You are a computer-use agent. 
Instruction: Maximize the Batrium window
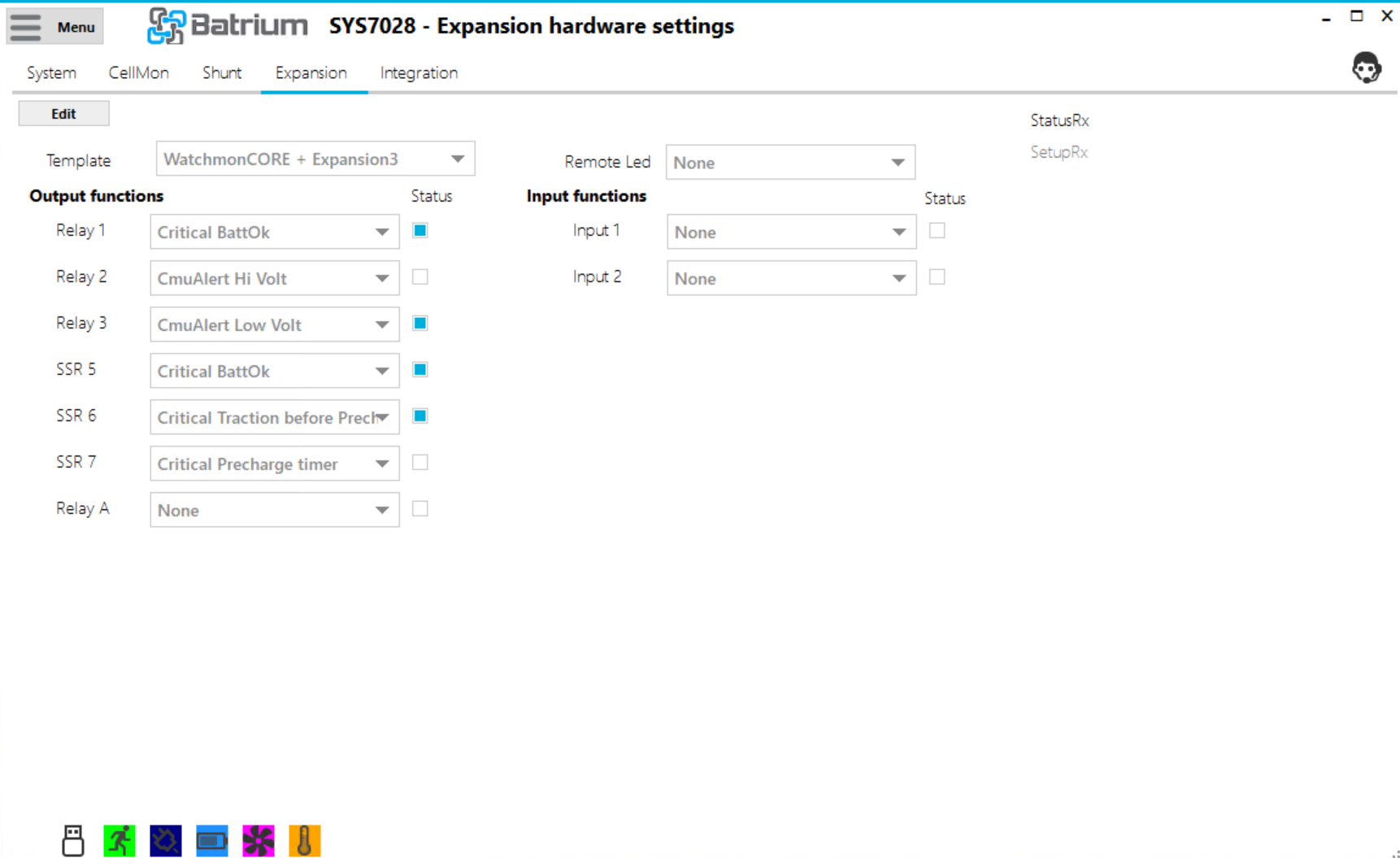1356,16
